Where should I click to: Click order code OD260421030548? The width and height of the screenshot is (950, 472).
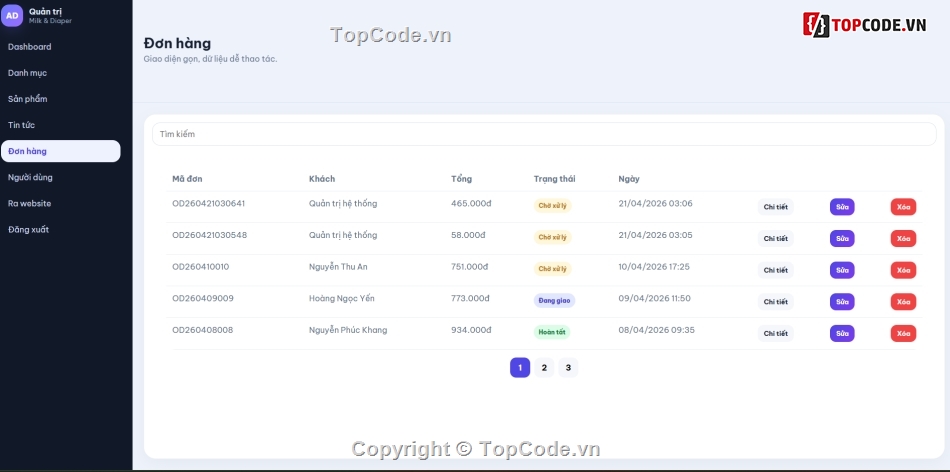click(x=210, y=235)
